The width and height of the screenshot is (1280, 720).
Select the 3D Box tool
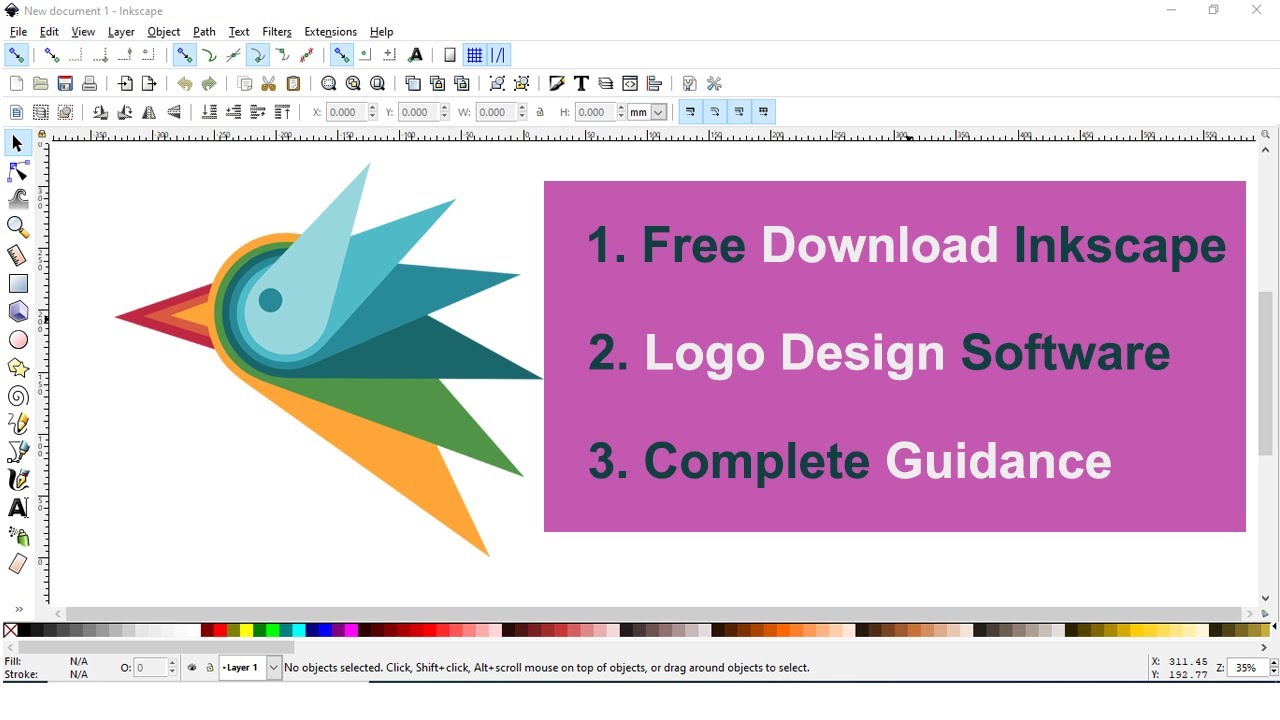(18, 312)
